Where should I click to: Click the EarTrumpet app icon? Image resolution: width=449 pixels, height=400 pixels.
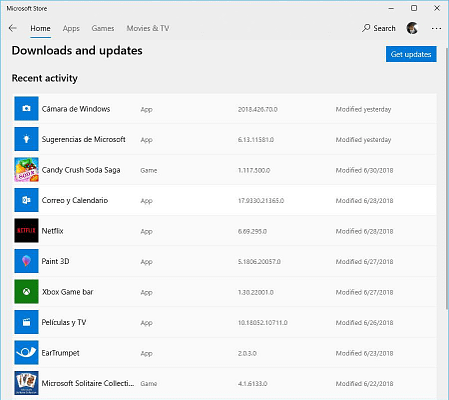26,353
